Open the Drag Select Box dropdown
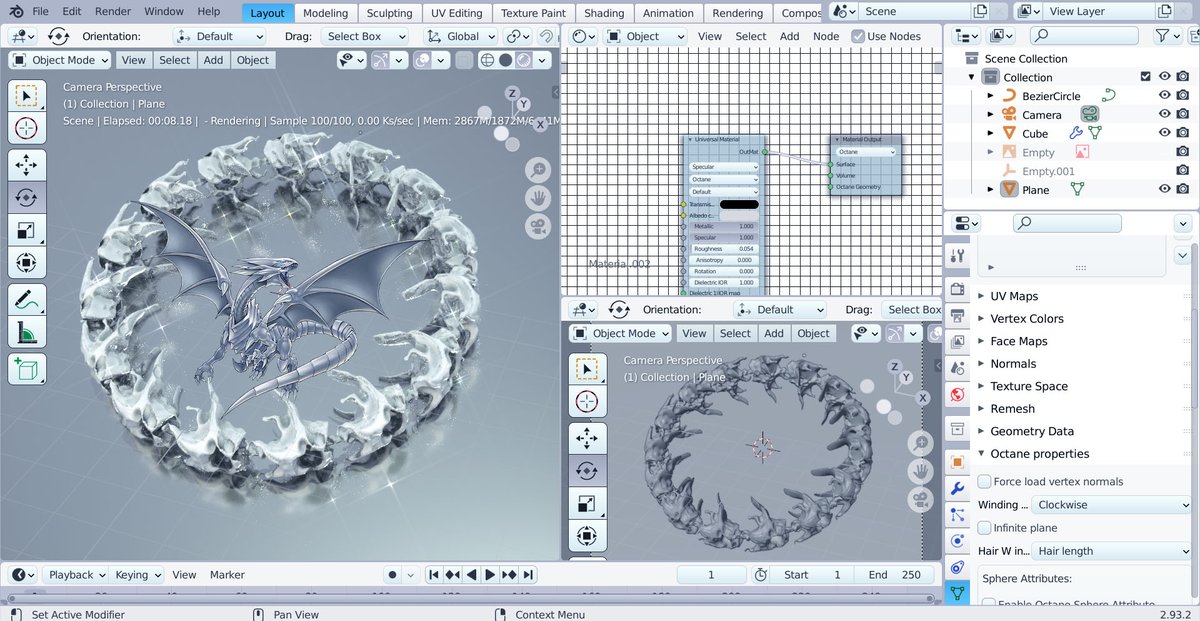 point(366,36)
